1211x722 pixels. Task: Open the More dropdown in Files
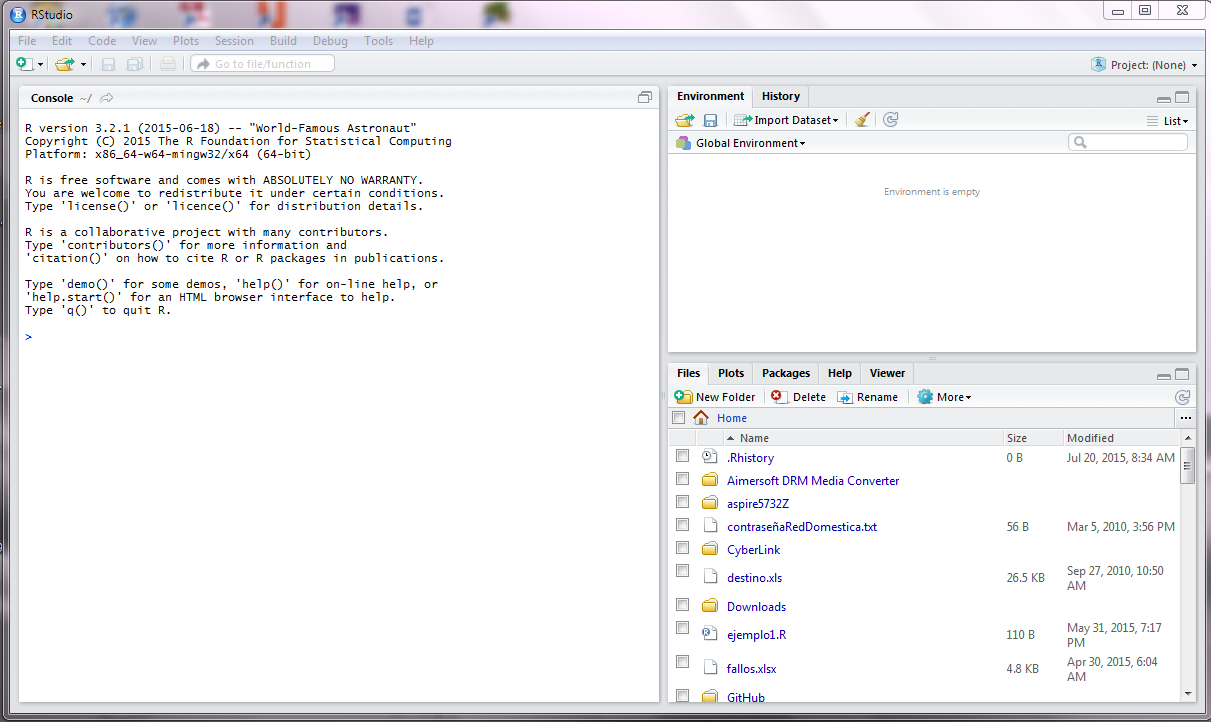click(944, 397)
